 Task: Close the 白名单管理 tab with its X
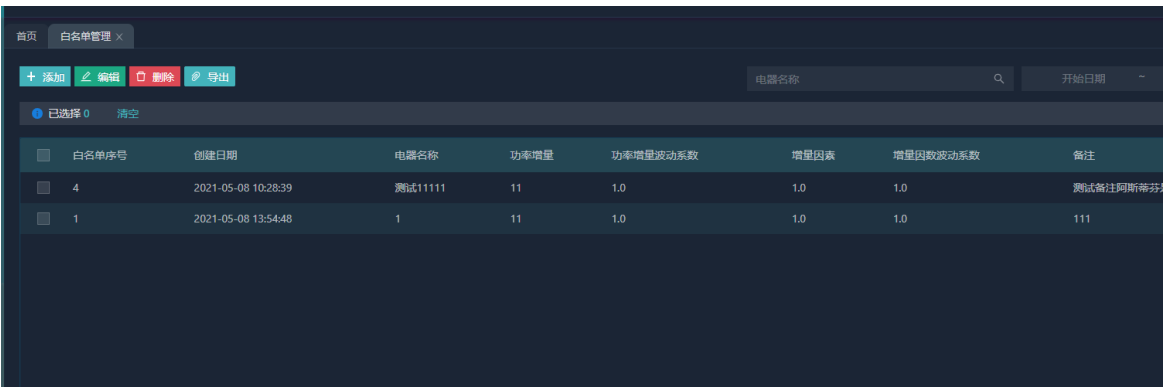119,37
